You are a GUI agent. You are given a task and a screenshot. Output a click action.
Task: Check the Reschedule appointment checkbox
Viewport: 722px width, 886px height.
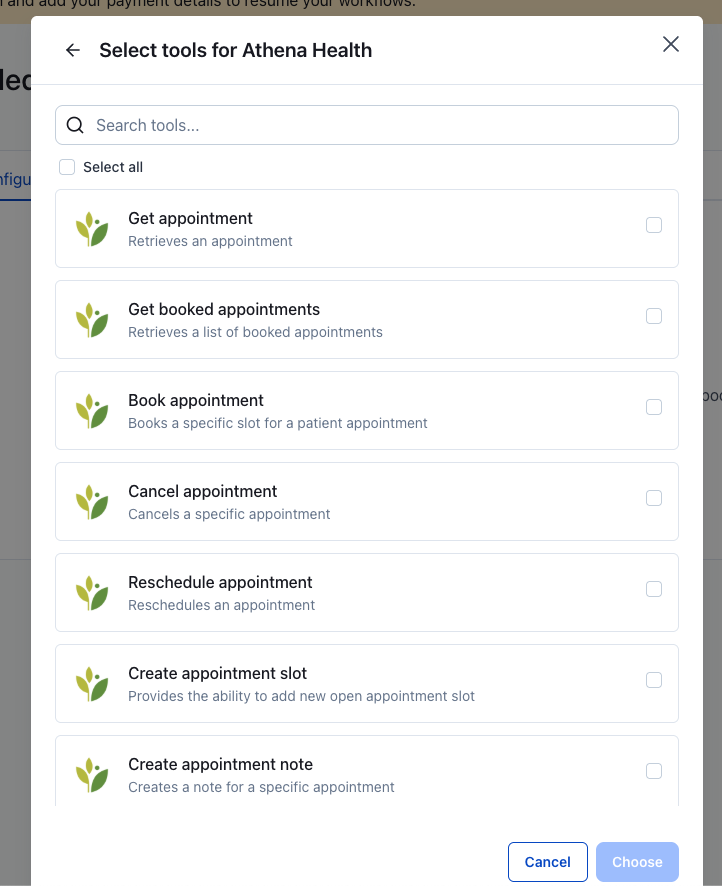tap(654, 589)
